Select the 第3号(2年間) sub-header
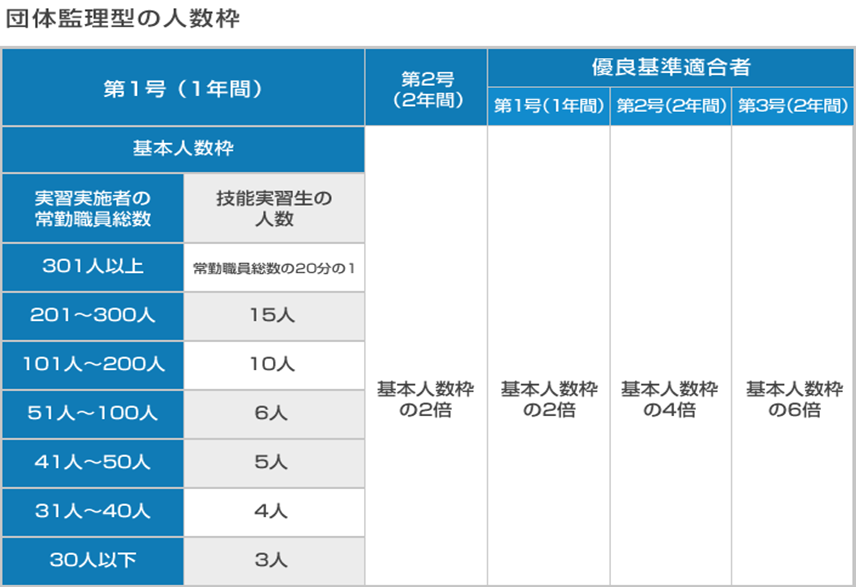 coord(793,106)
